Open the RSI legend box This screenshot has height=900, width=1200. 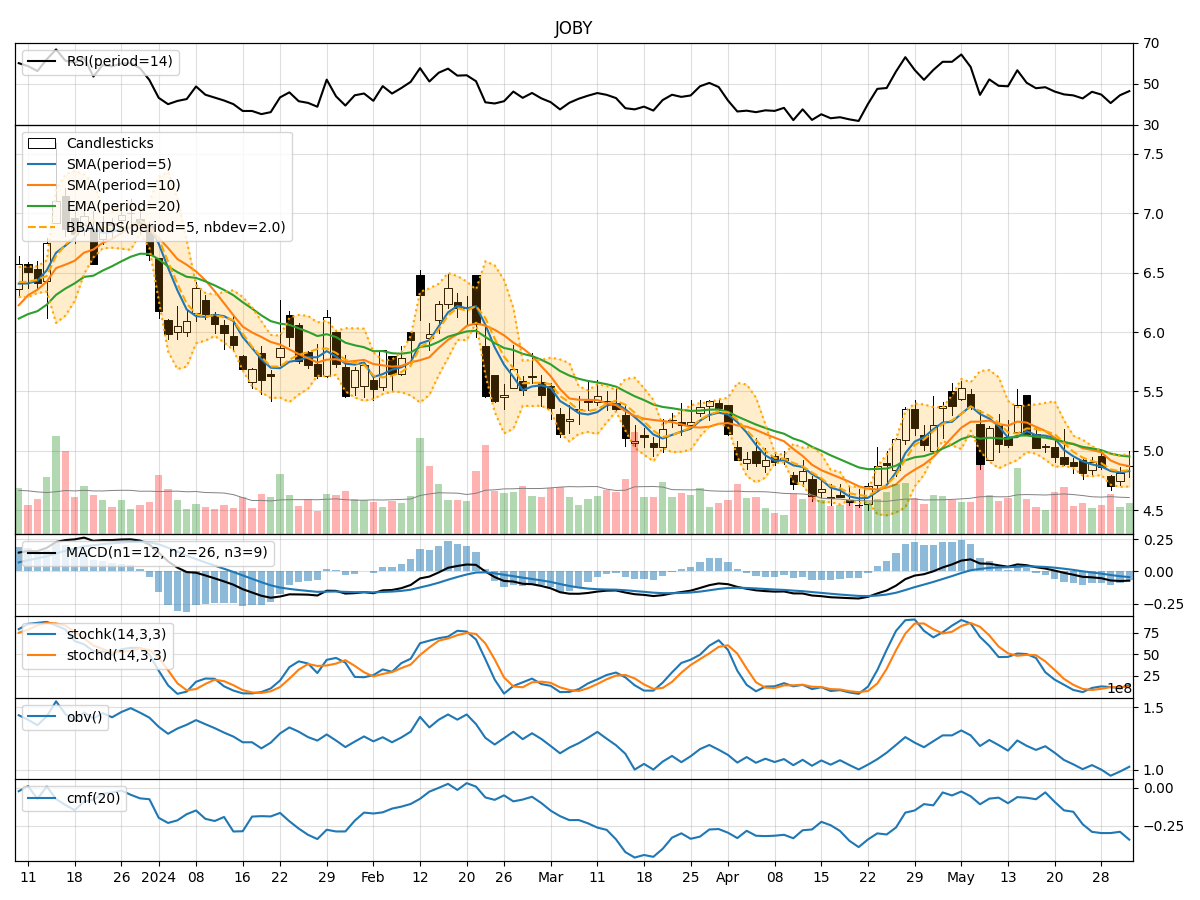(98, 61)
